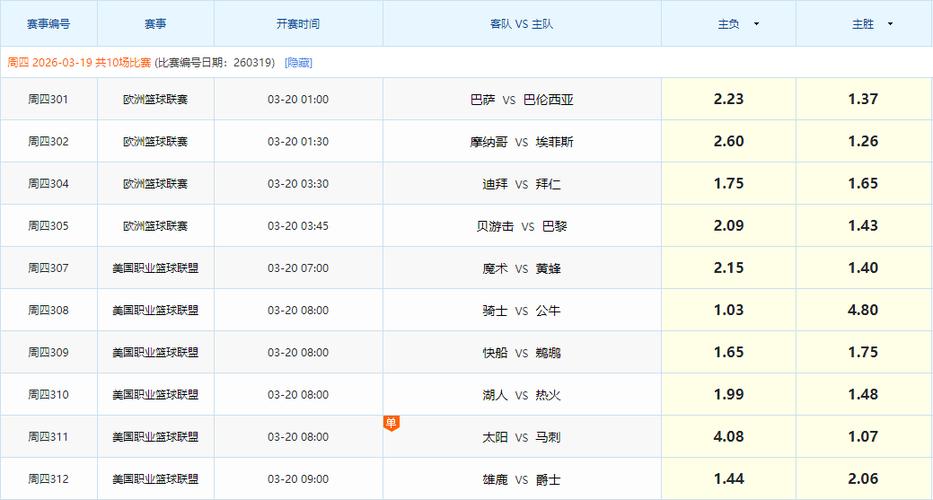Click the 赛事 column header
Viewport: 933px width, 500px height.
click(155, 24)
